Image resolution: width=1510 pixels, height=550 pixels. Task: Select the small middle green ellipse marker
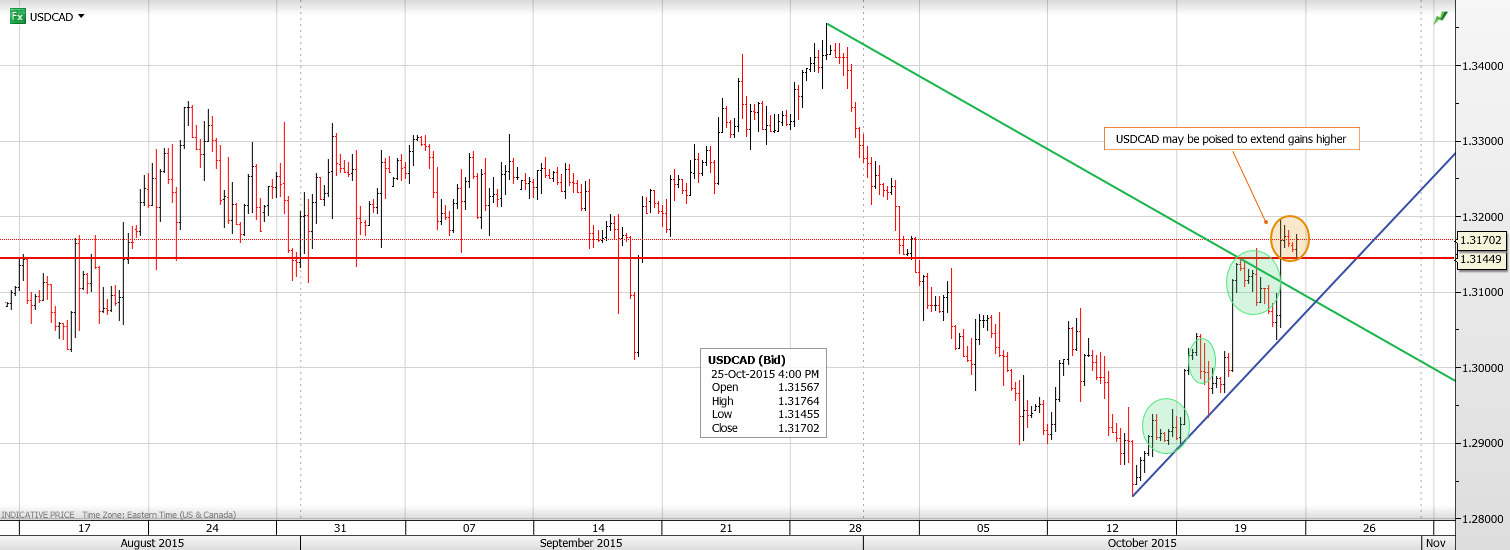[x=1201, y=359]
